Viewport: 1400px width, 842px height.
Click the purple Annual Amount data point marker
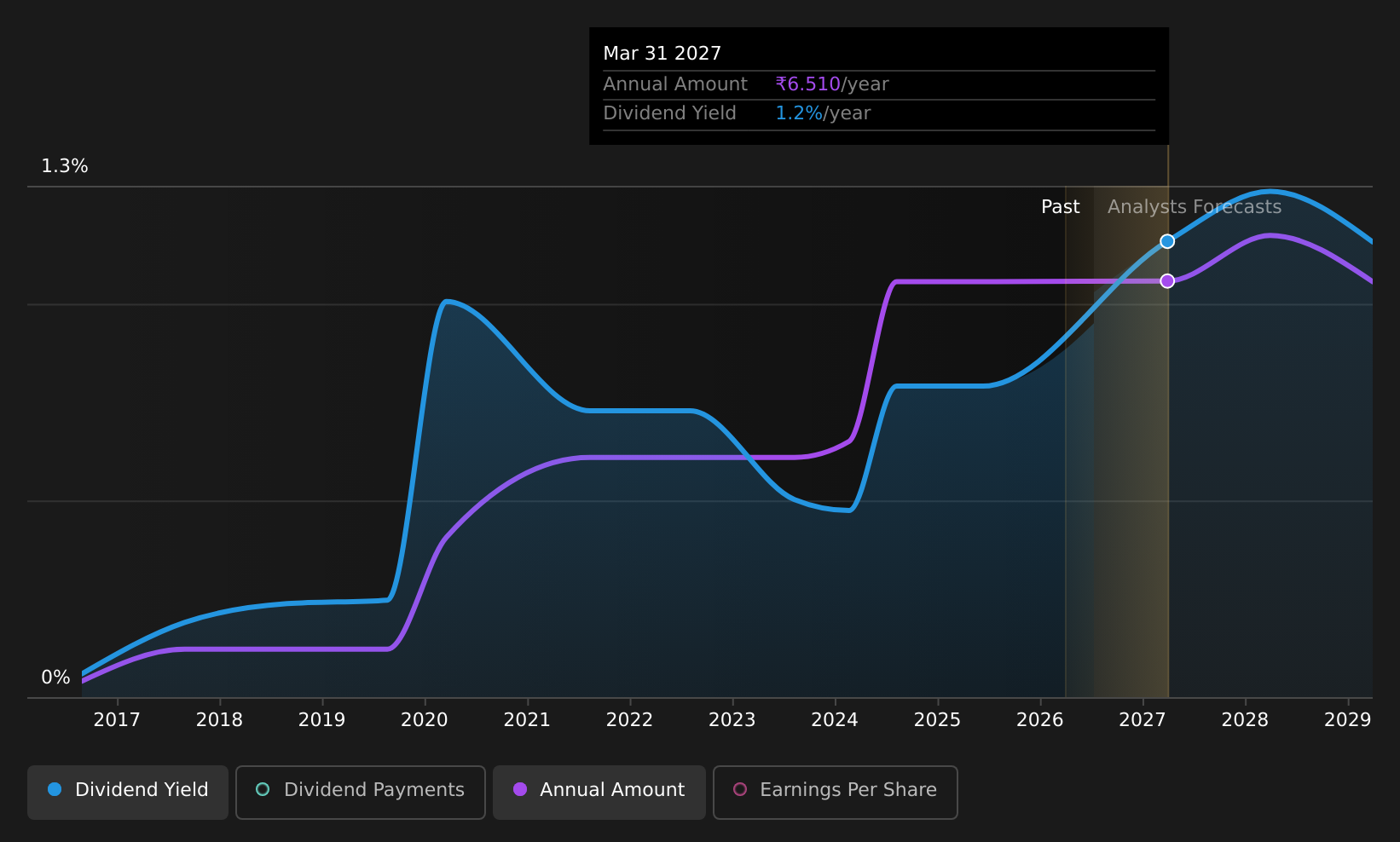pyautogui.click(x=1167, y=281)
